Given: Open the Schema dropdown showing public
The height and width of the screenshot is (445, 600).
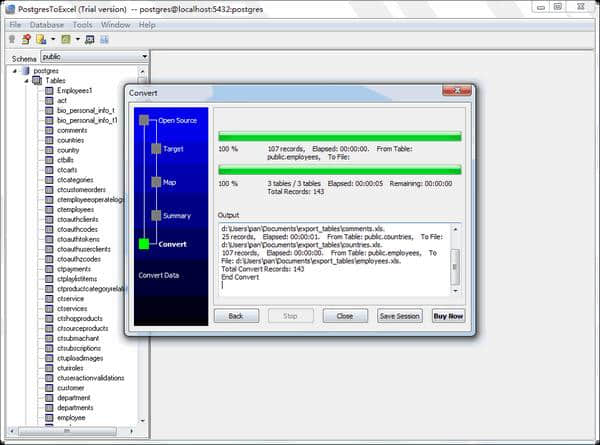Looking at the screenshot, I should coord(144,57).
